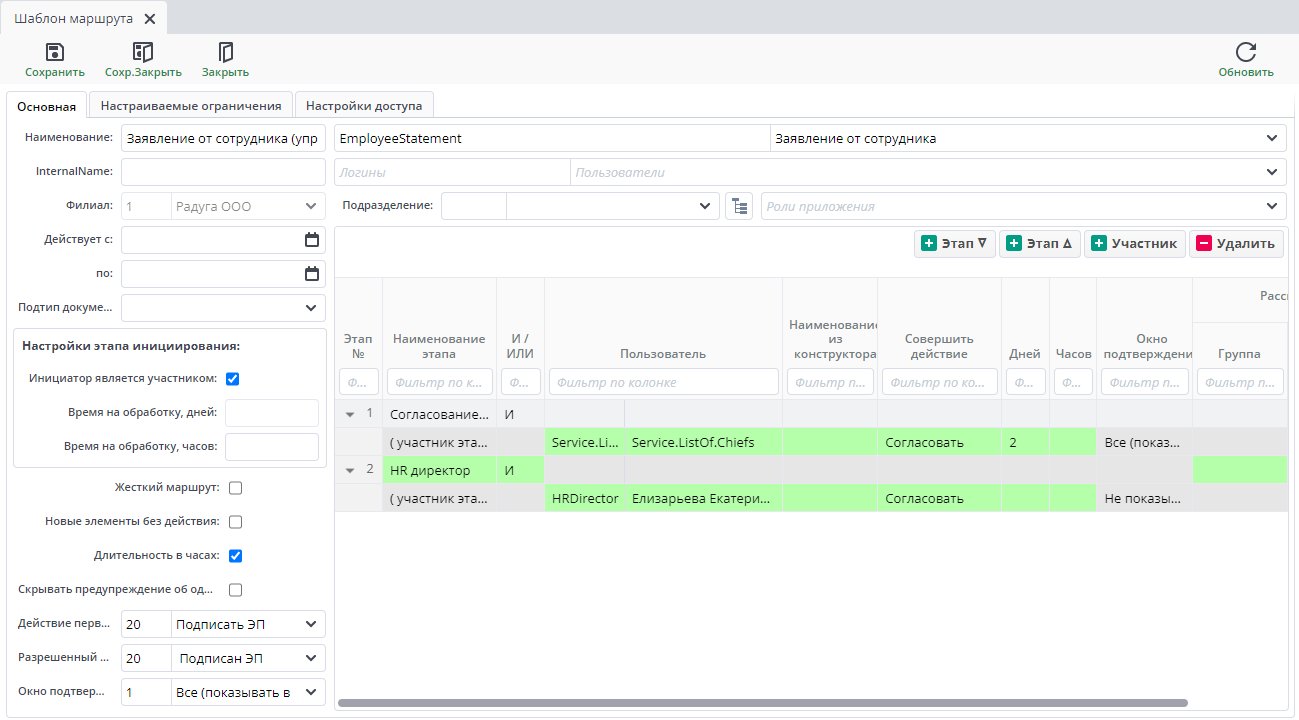Click the Сохранить save icon
1299x720 pixels.
55,53
